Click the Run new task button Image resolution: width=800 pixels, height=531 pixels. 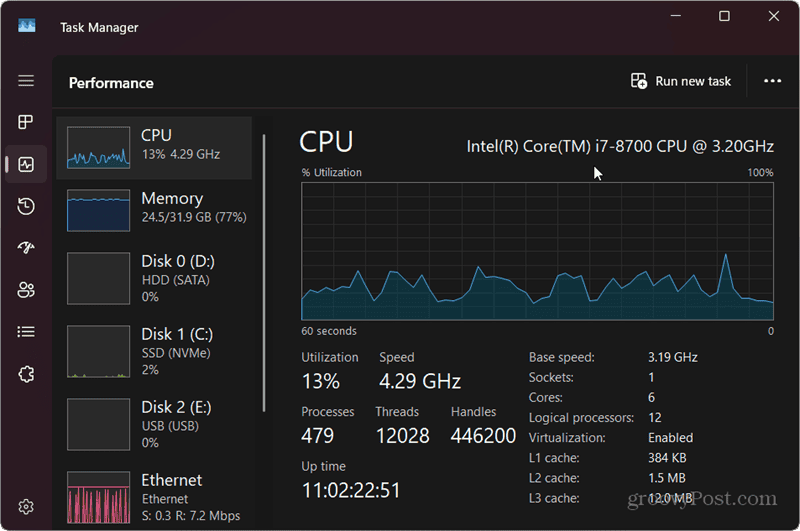[681, 81]
